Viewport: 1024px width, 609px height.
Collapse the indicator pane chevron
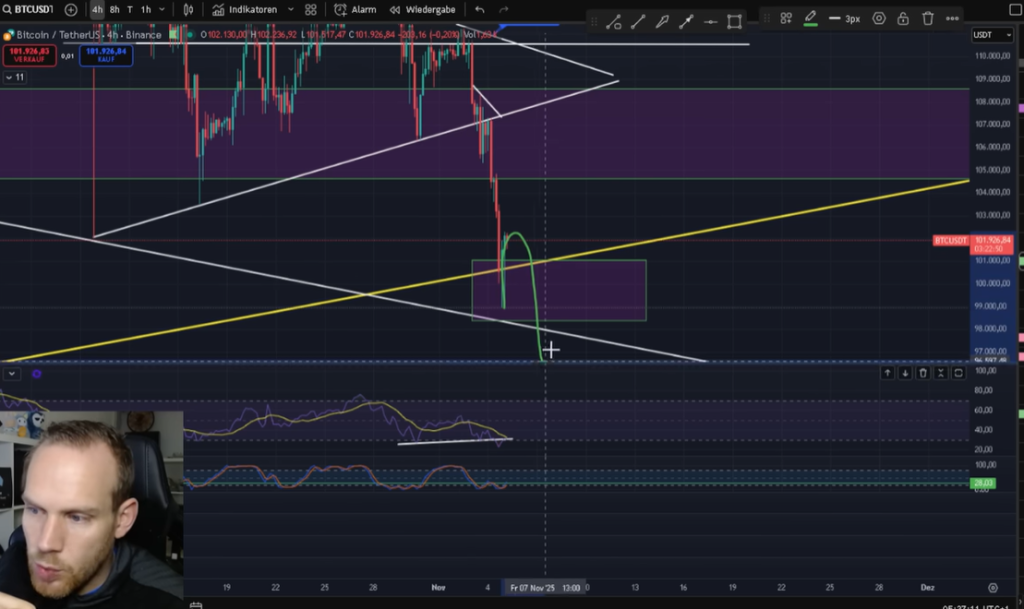[x=11, y=373]
